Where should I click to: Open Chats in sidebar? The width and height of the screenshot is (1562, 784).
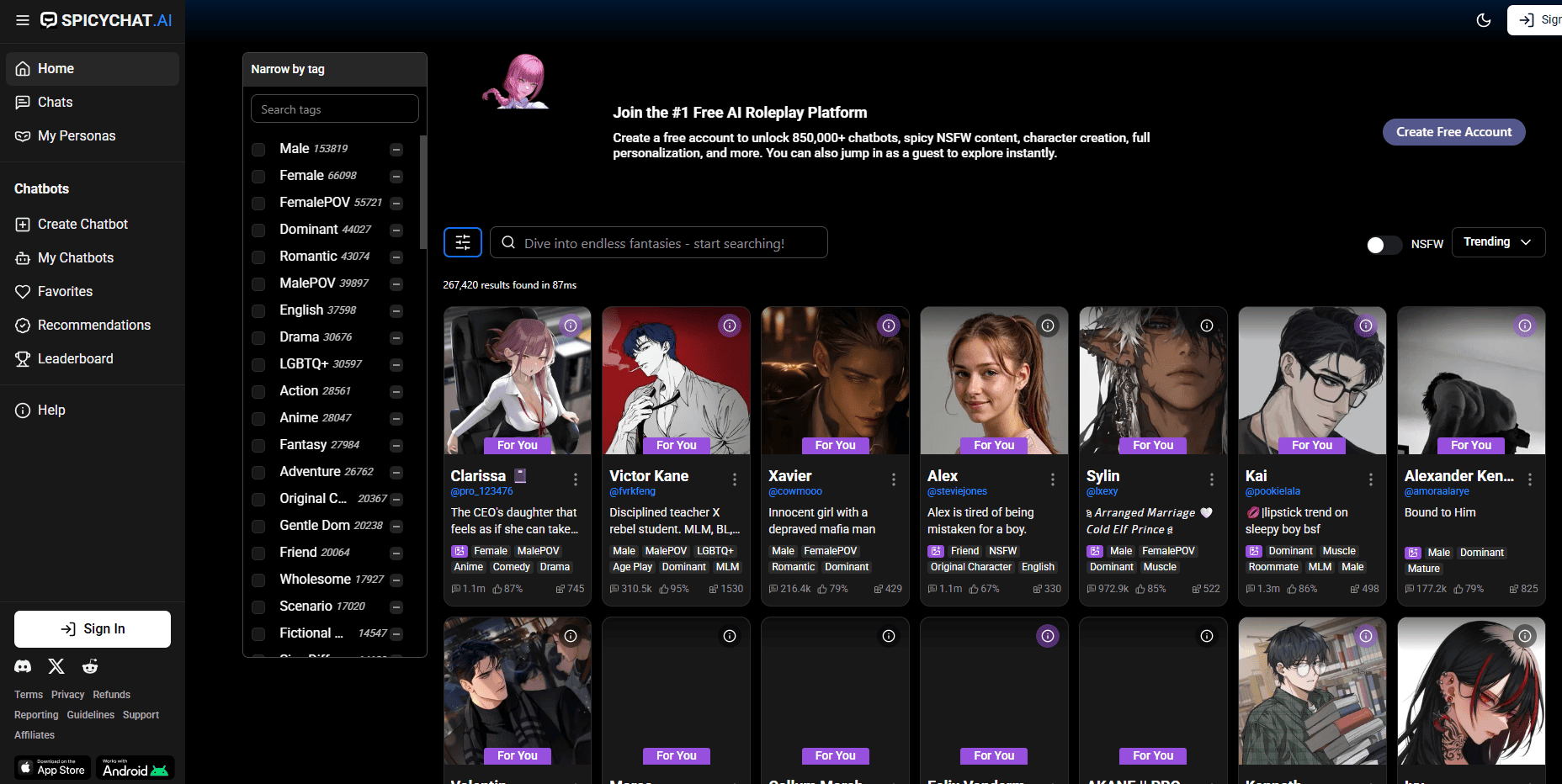point(93,103)
